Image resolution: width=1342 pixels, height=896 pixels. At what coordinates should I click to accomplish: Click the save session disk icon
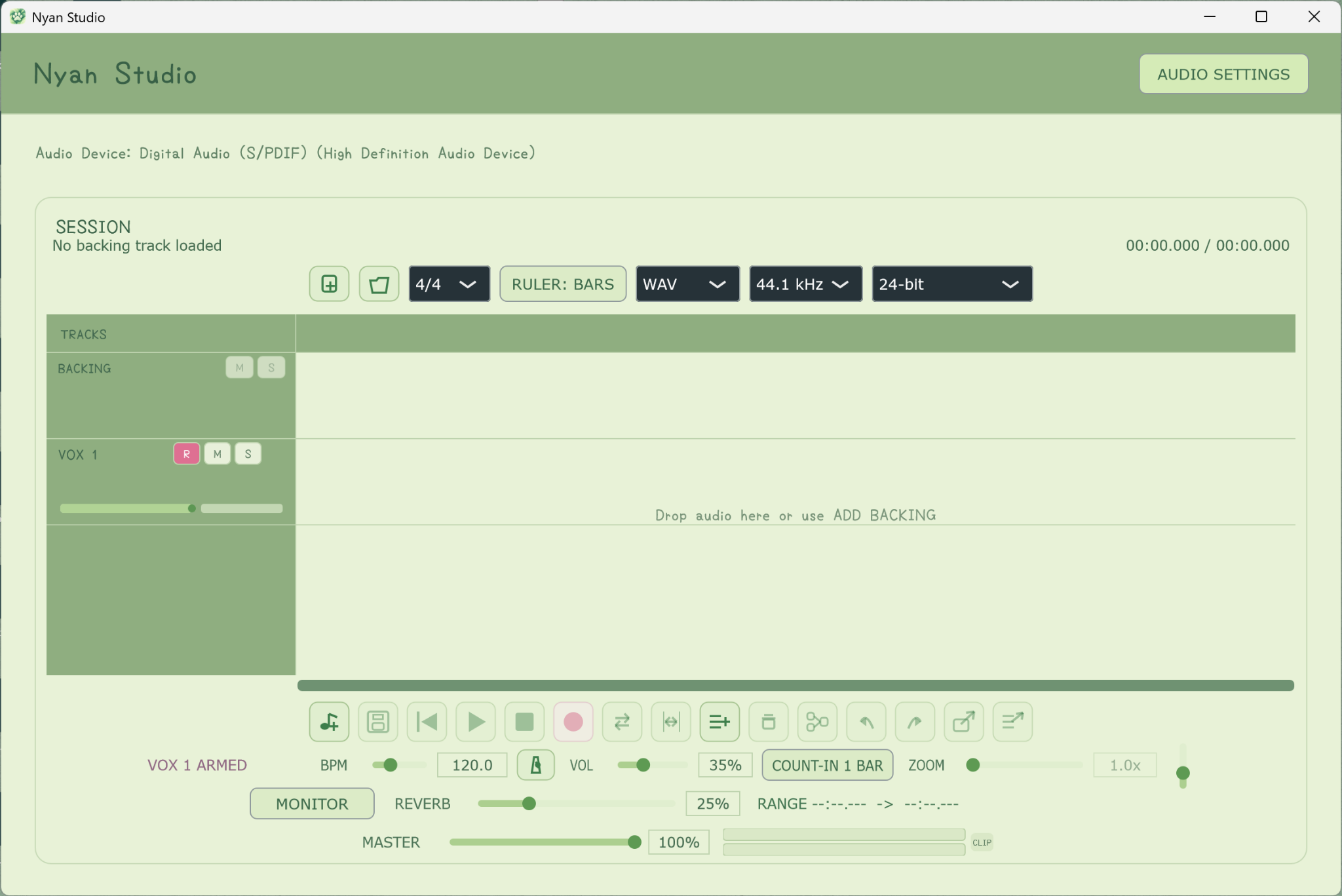click(378, 722)
